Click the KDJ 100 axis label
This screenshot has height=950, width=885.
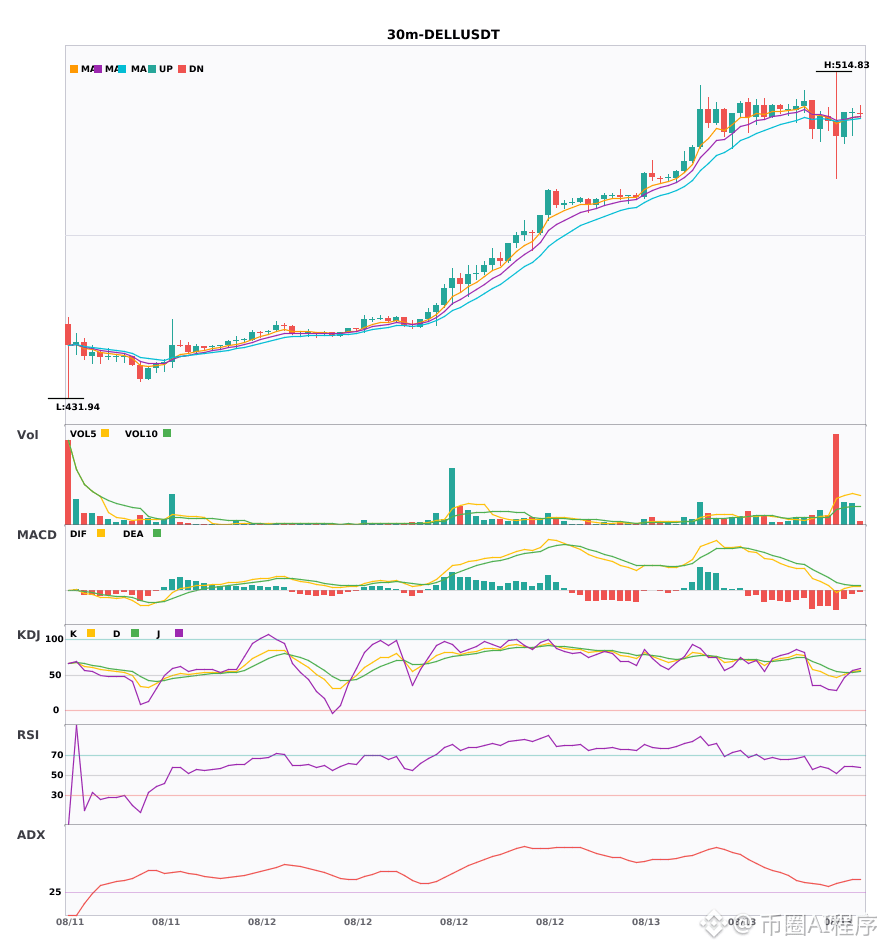pyautogui.click(x=55, y=639)
